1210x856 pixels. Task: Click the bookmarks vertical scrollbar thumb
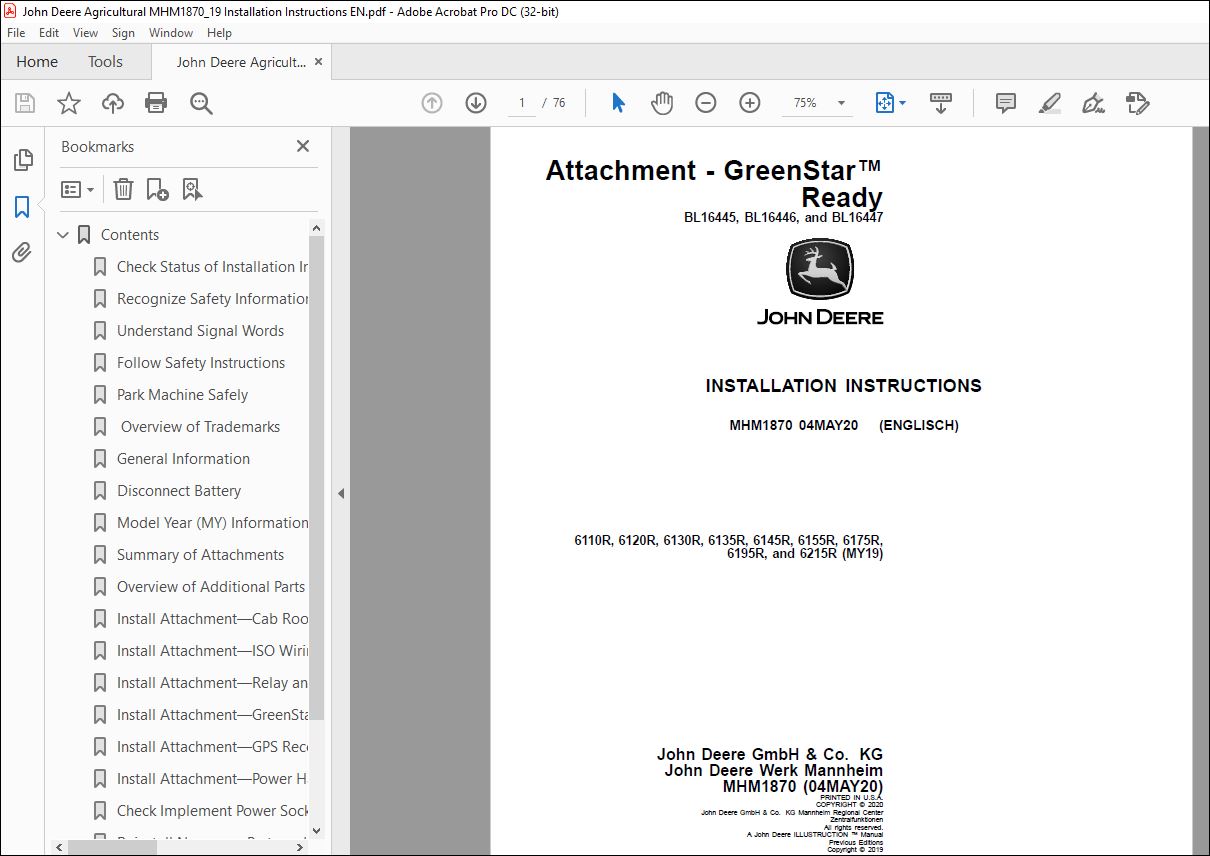tap(317, 478)
